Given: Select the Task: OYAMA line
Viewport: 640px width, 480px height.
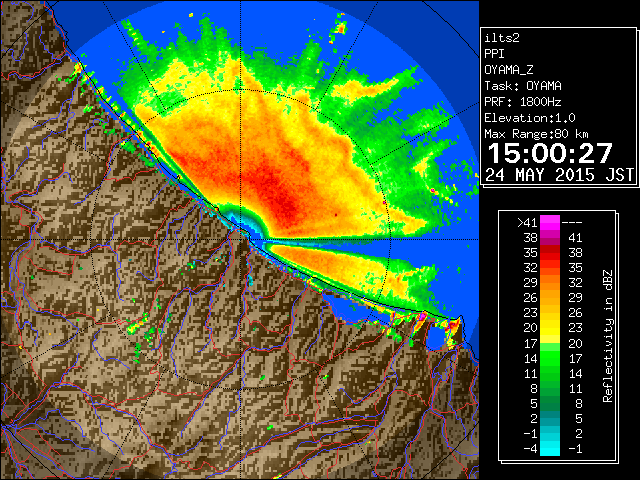Looking at the screenshot, I should tap(523, 86).
